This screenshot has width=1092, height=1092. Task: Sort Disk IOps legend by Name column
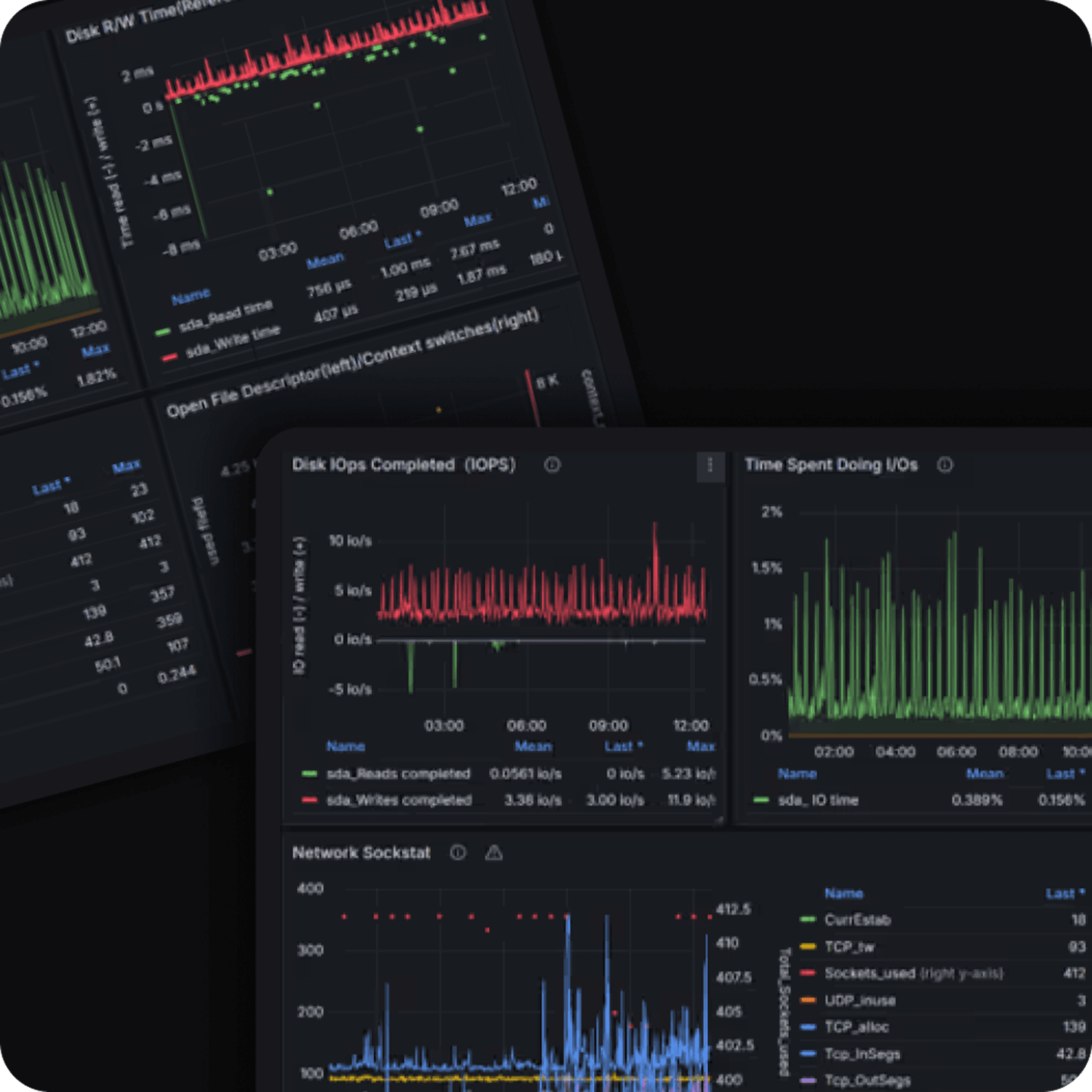pos(345,746)
